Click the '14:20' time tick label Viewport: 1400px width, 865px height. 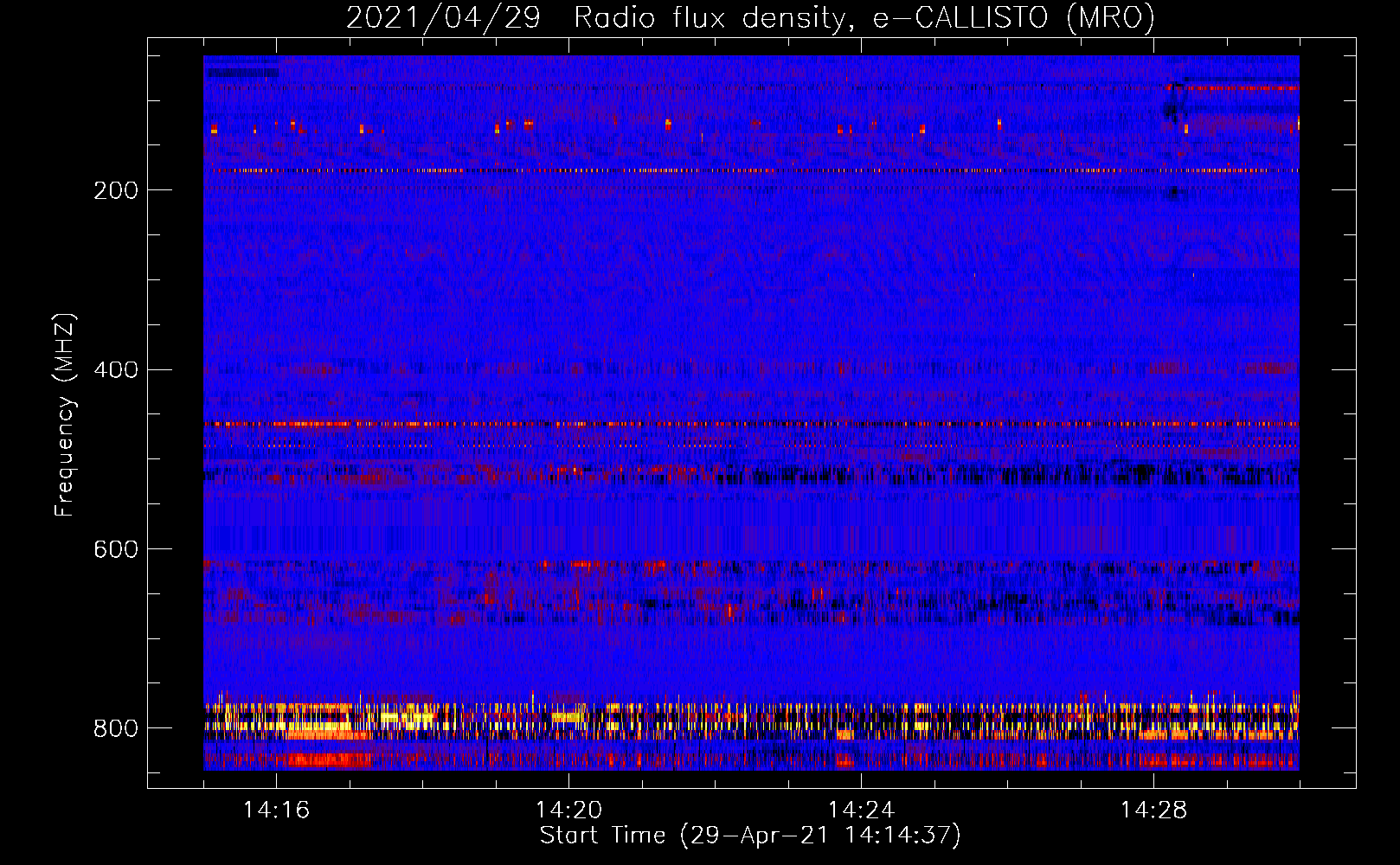pyautogui.click(x=568, y=811)
